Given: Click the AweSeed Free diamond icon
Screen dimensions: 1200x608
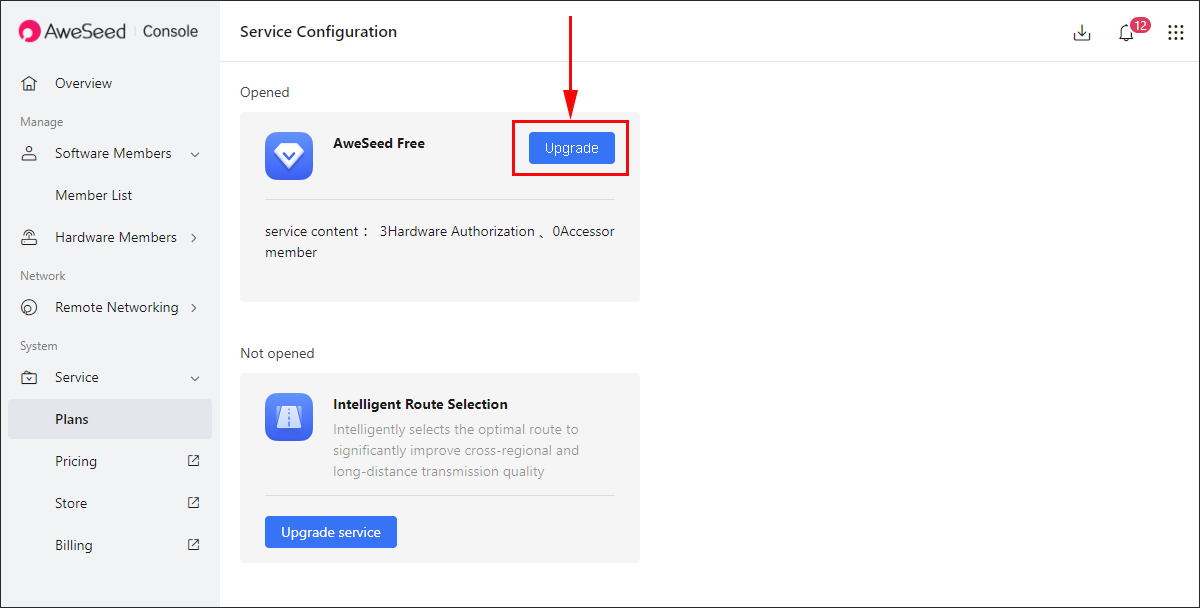Looking at the screenshot, I should pos(289,156).
